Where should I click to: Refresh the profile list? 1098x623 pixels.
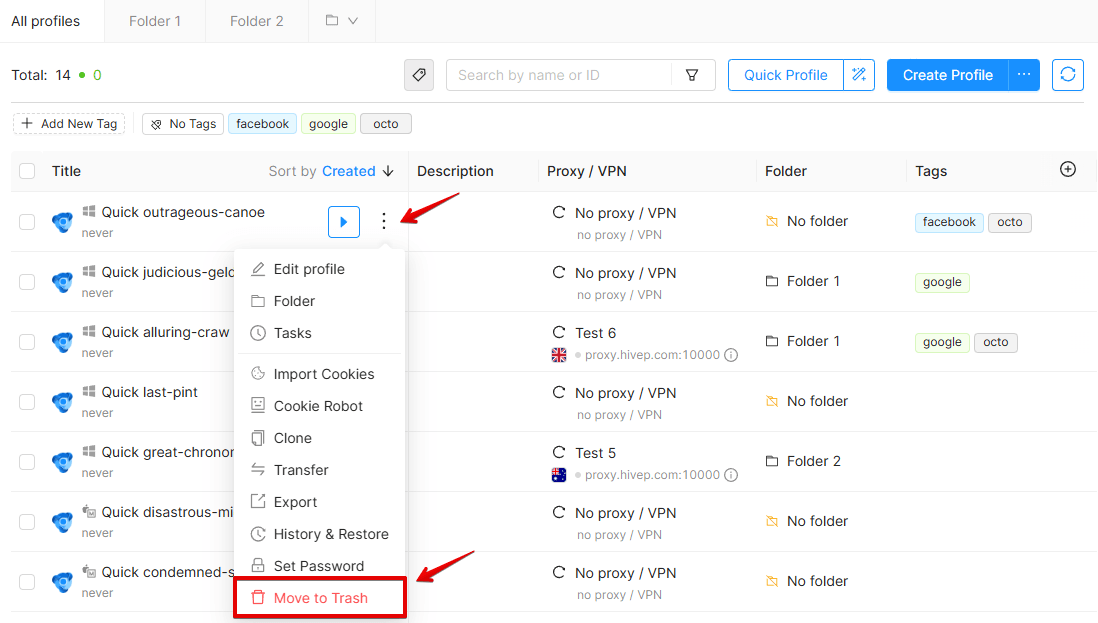1068,75
